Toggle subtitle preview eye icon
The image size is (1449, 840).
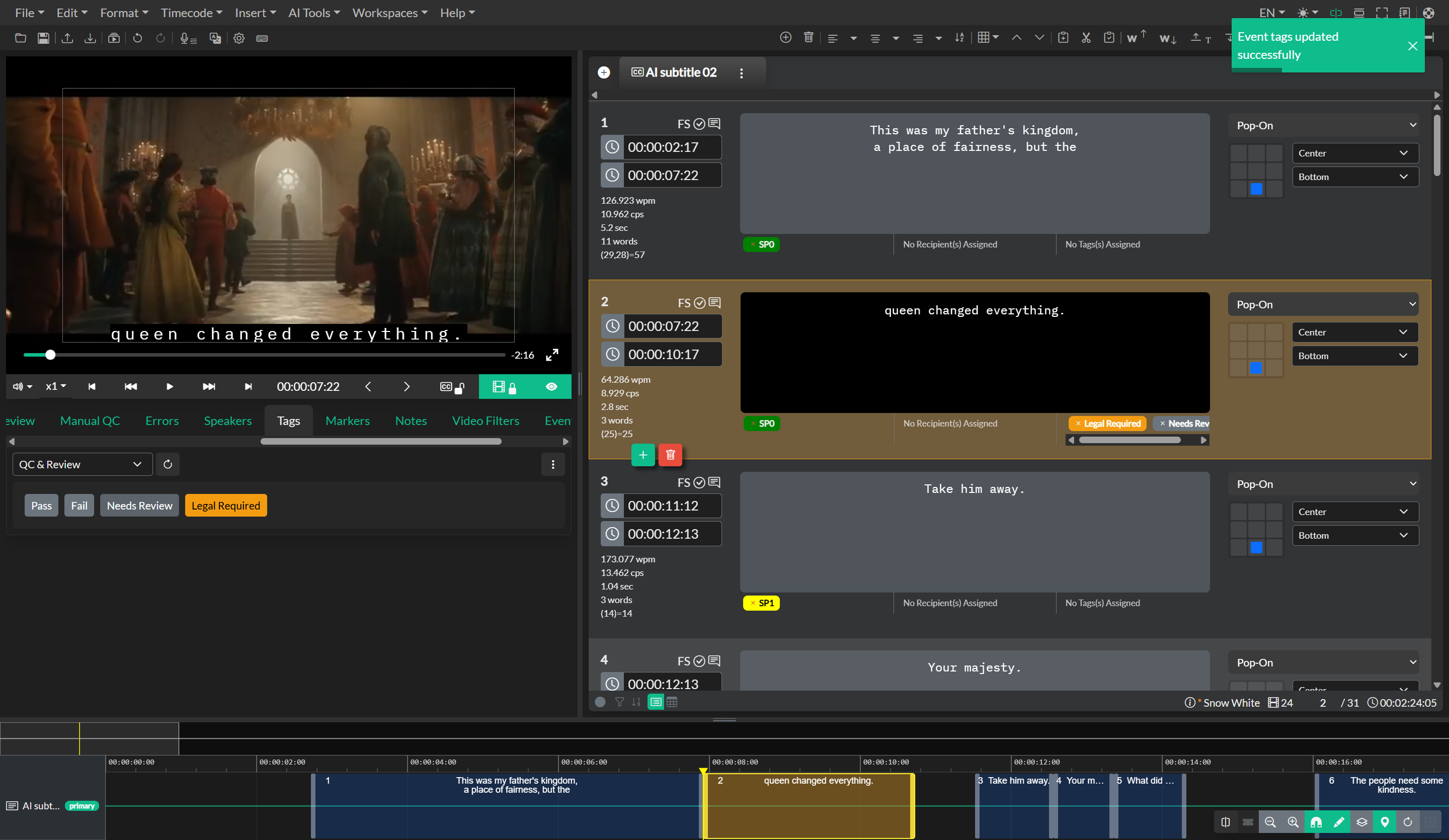coord(551,386)
